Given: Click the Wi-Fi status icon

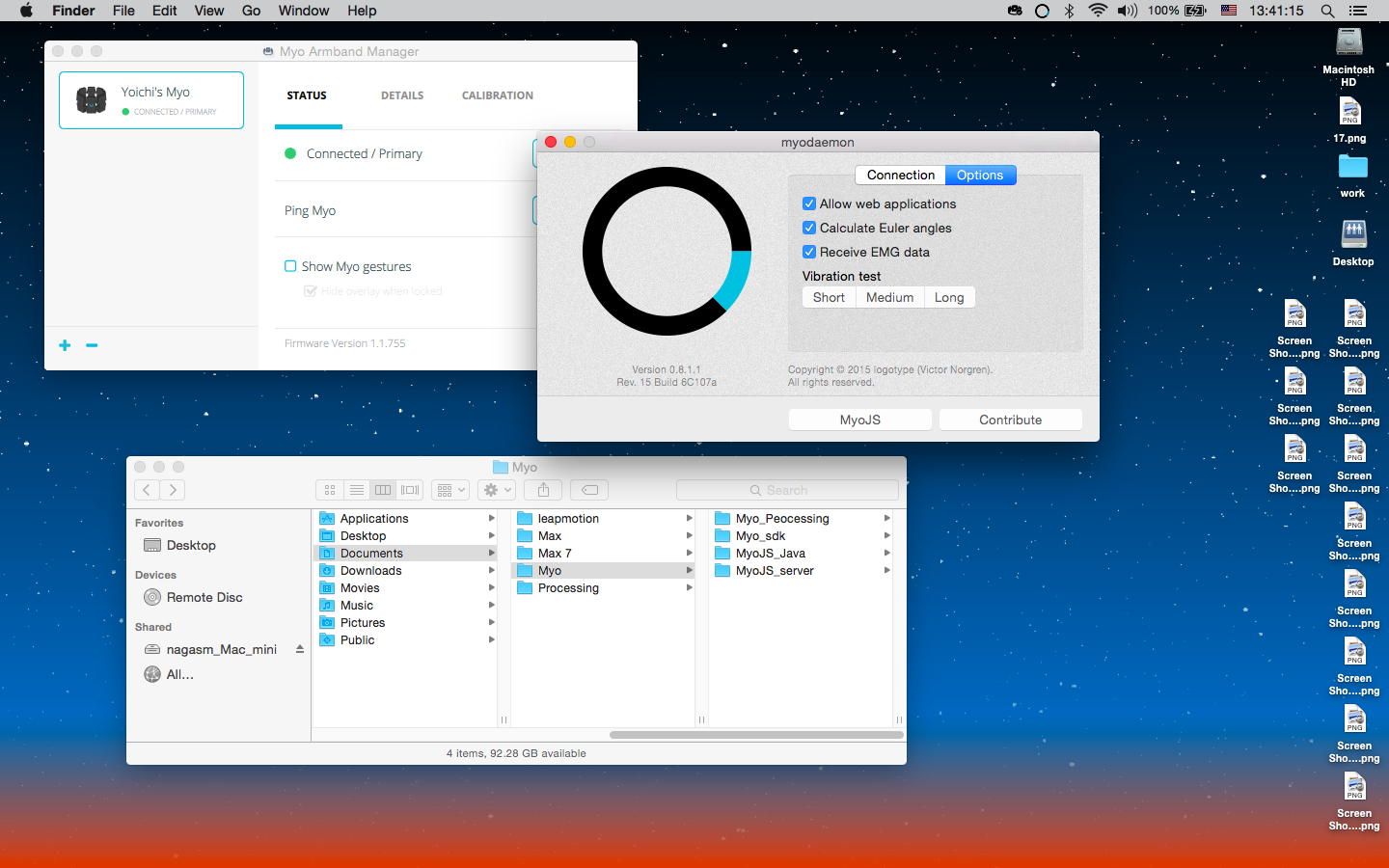Looking at the screenshot, I should [x=1097, y=11].
